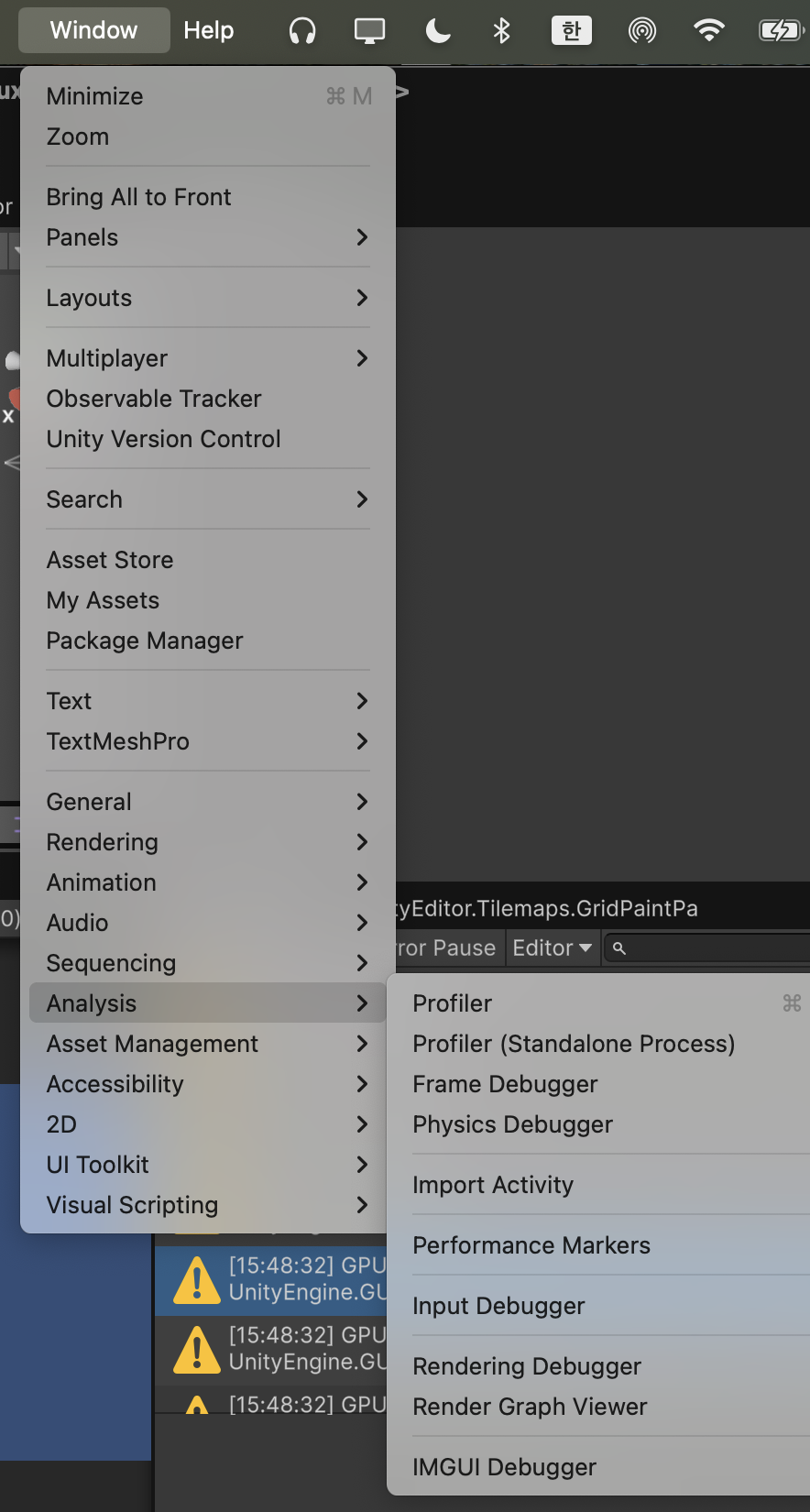Expand the Search submenu
The height and width of the screenshot is (1512, 810).
pos(208,499)
